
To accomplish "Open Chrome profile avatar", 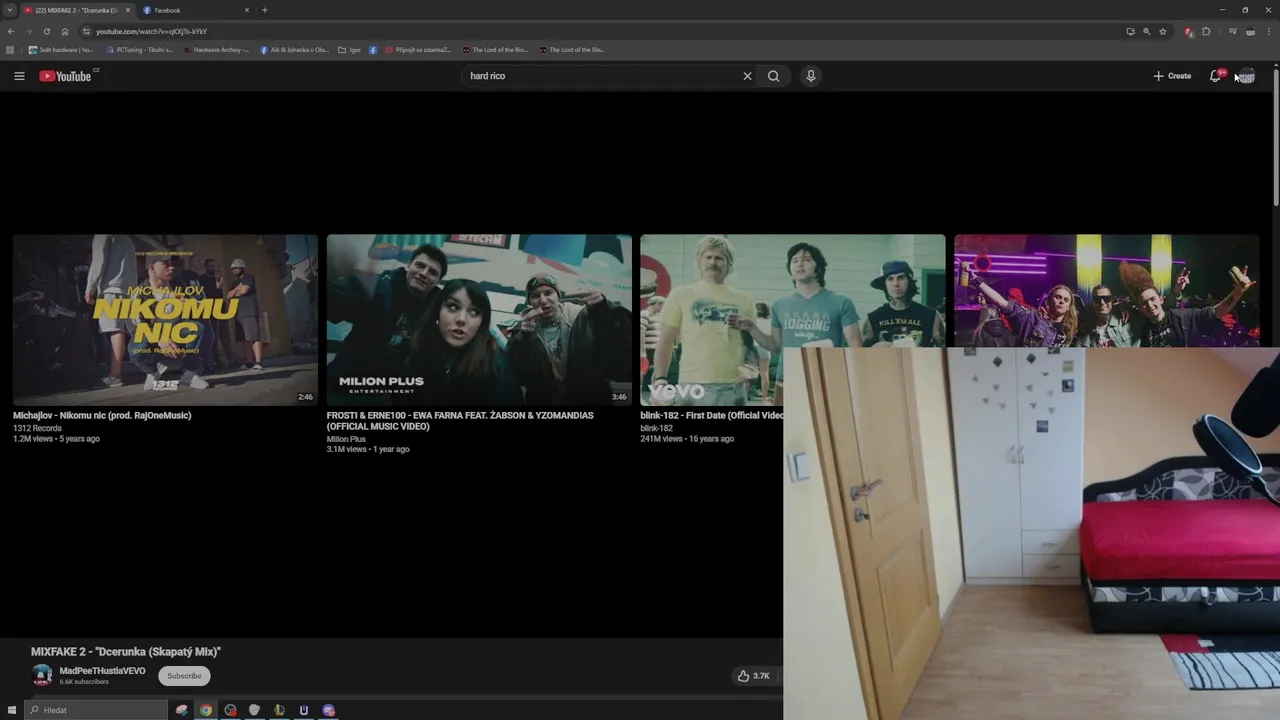I will coord(1250,31).
